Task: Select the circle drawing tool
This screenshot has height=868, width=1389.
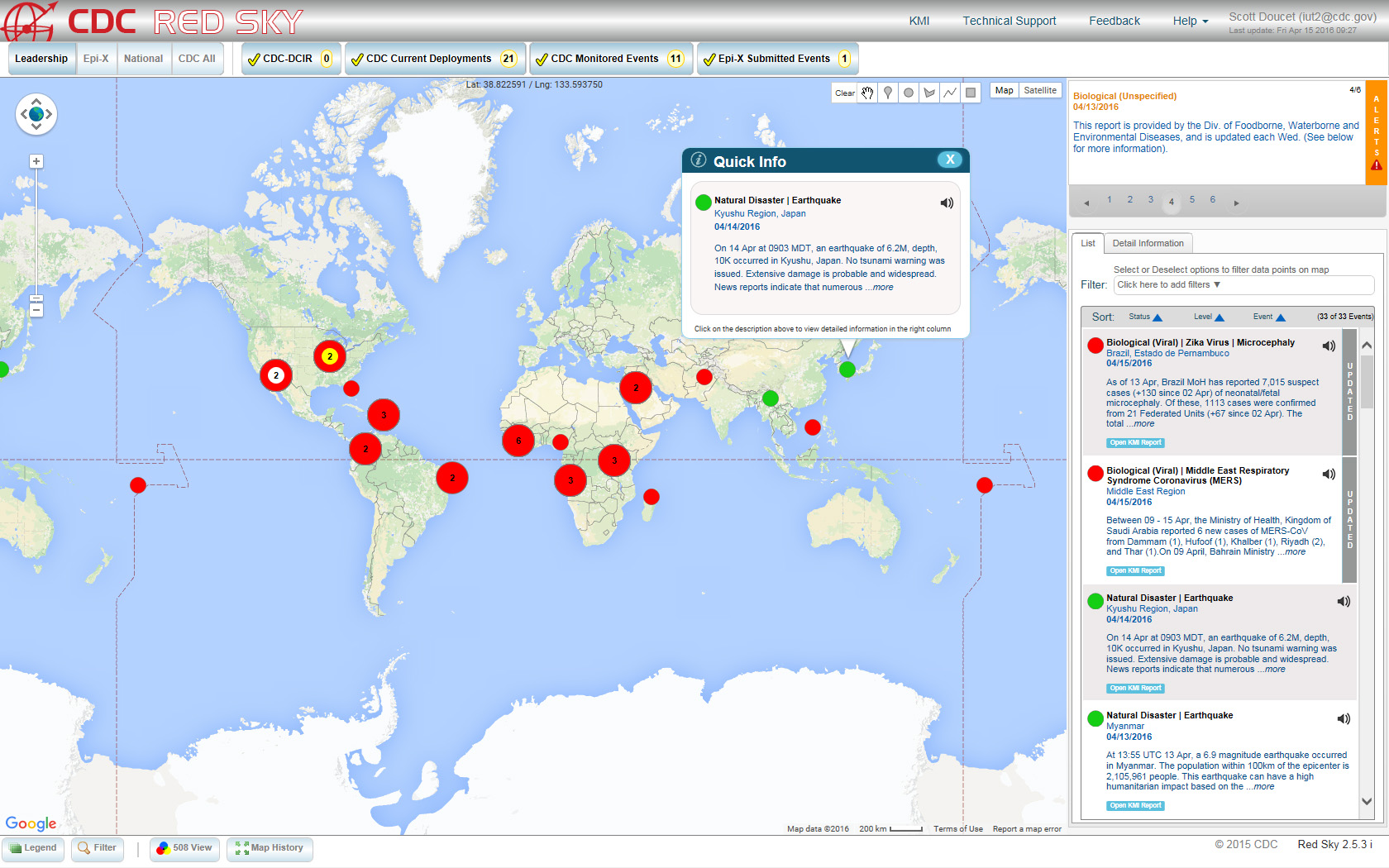Action: pos(909,93)
